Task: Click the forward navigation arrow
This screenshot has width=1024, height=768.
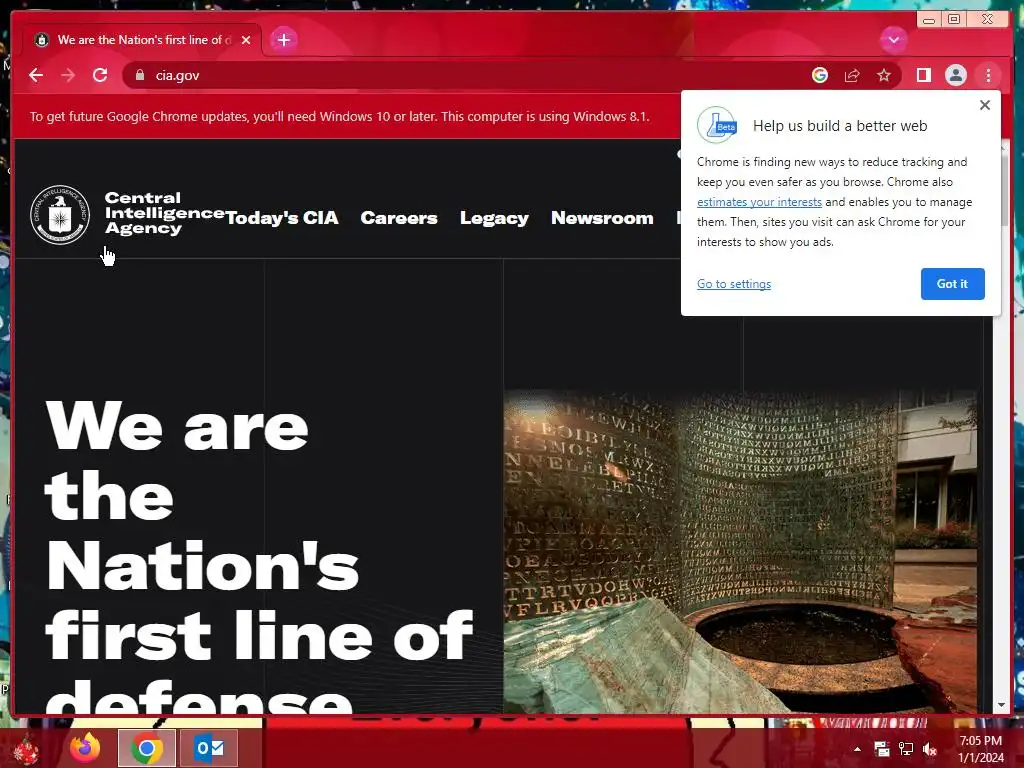Action: (x=68, y=75)
